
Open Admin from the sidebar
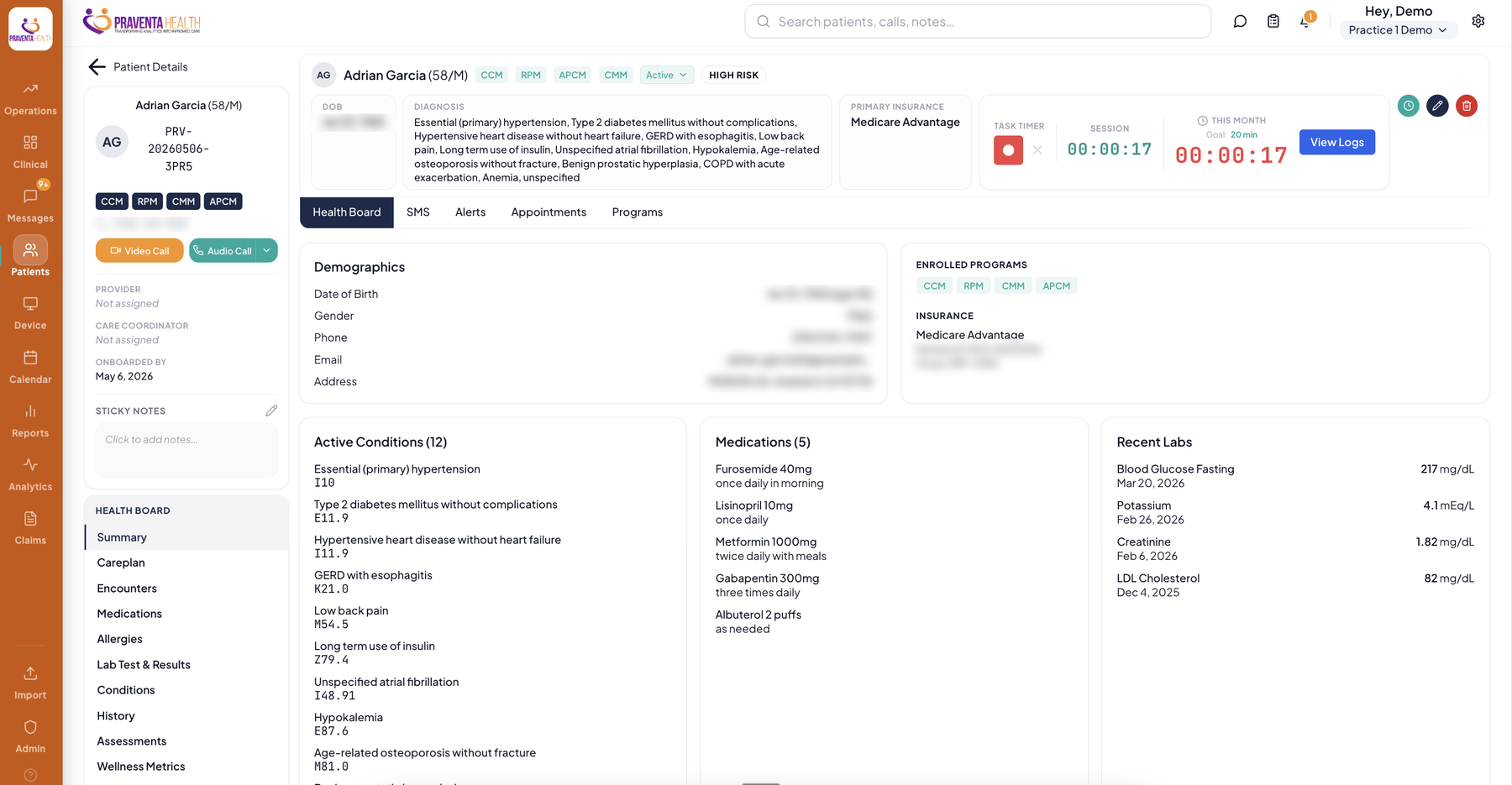pos(30,736)
